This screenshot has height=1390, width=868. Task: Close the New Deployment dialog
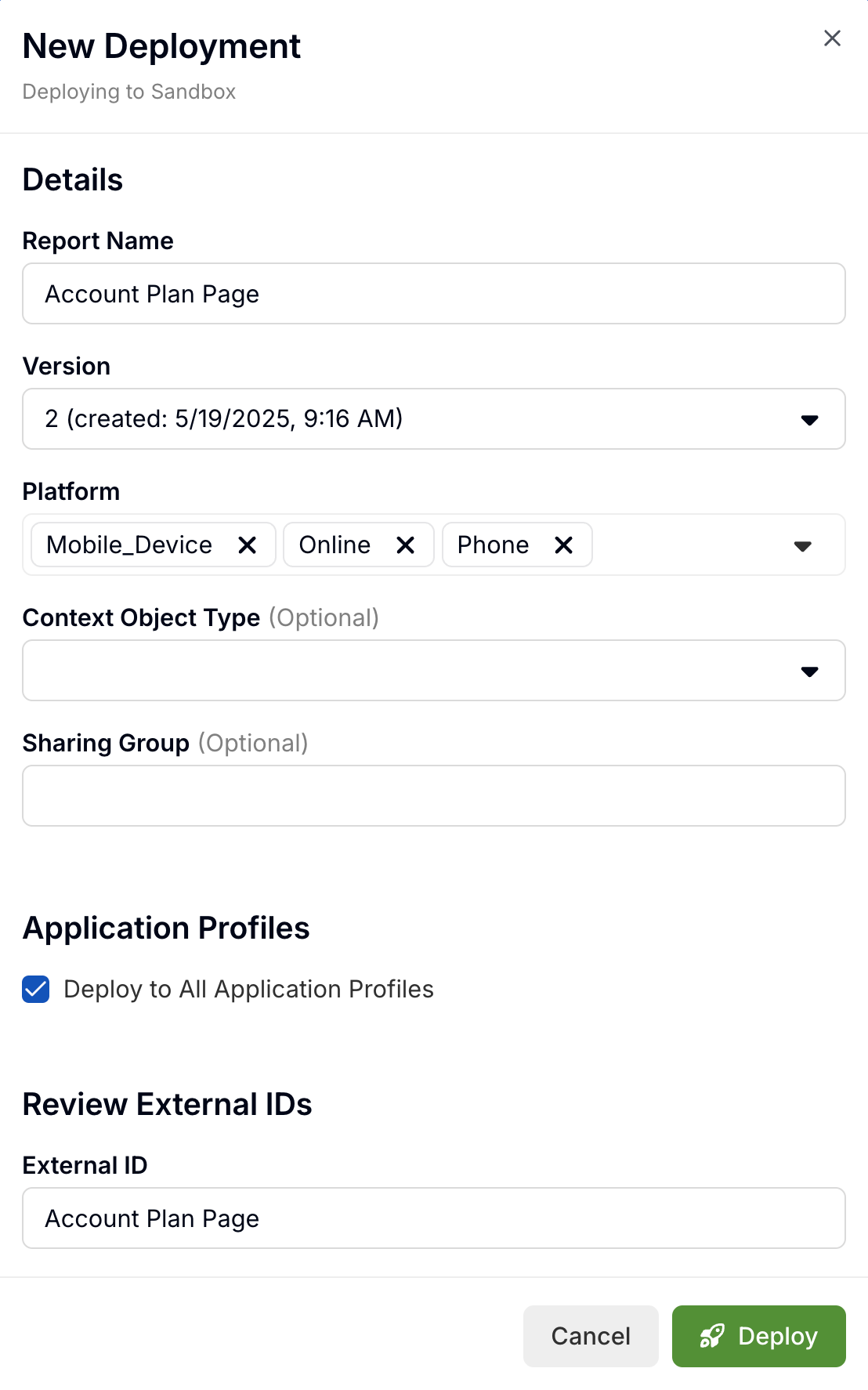(832, 38)
